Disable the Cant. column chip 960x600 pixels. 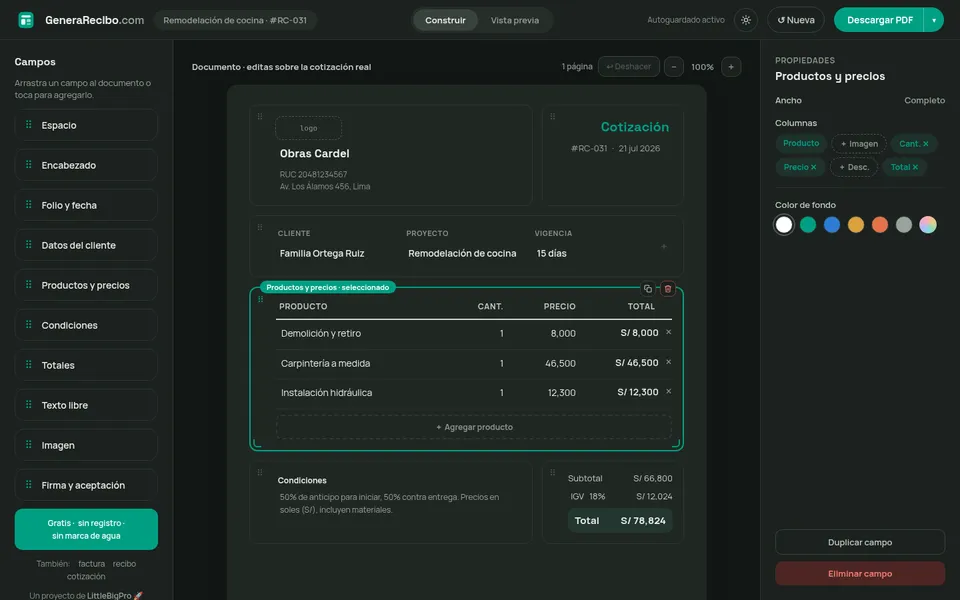(x=913, y=144)
